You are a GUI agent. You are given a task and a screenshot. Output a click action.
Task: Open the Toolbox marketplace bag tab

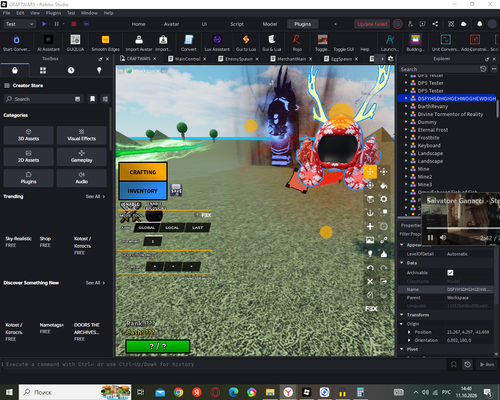tap(15, 70)
